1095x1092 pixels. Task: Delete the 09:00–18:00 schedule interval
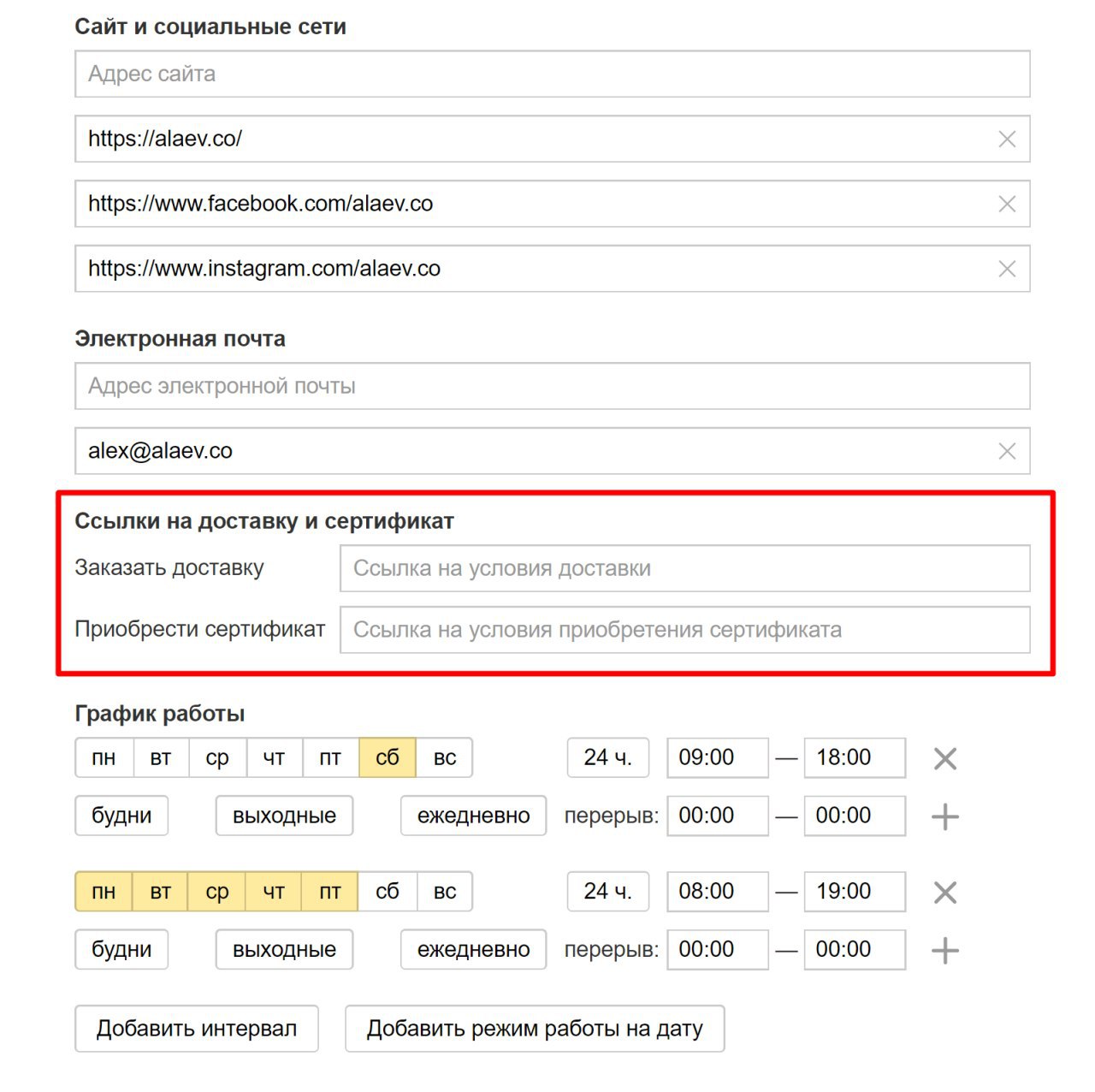point(945,758)
